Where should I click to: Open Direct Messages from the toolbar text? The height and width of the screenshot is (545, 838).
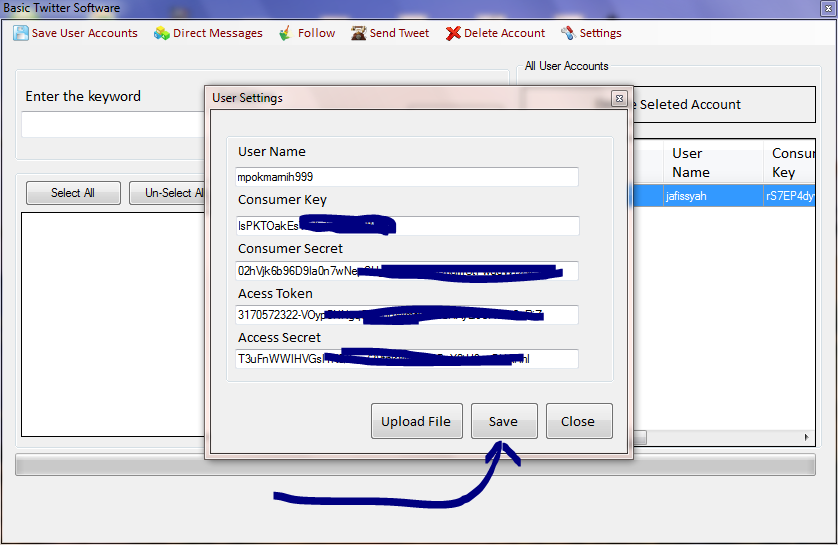pyautogui.click(x=218, y=33)
